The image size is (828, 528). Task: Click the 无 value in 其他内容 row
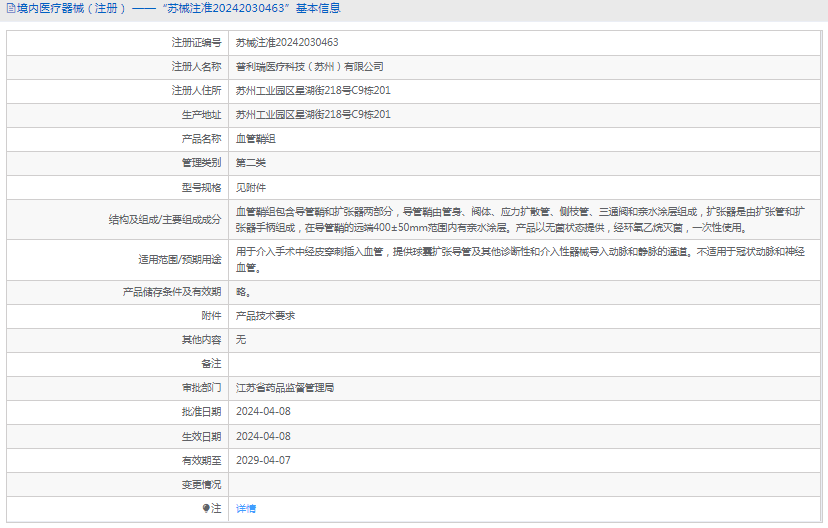[x=241, y=340]
